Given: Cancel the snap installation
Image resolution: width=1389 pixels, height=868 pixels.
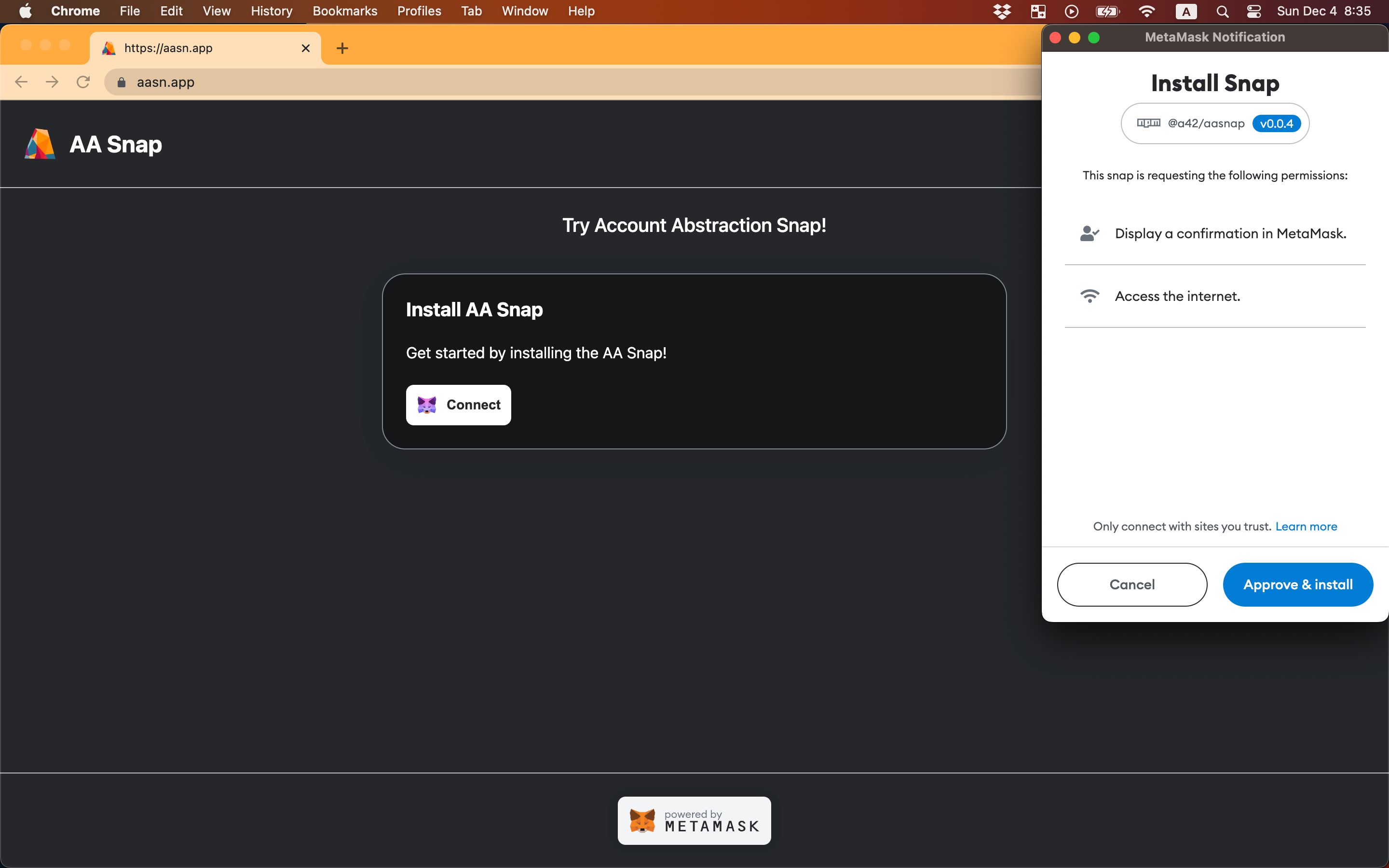Looking at the screenshot, I should click(x=1132, y=584).
